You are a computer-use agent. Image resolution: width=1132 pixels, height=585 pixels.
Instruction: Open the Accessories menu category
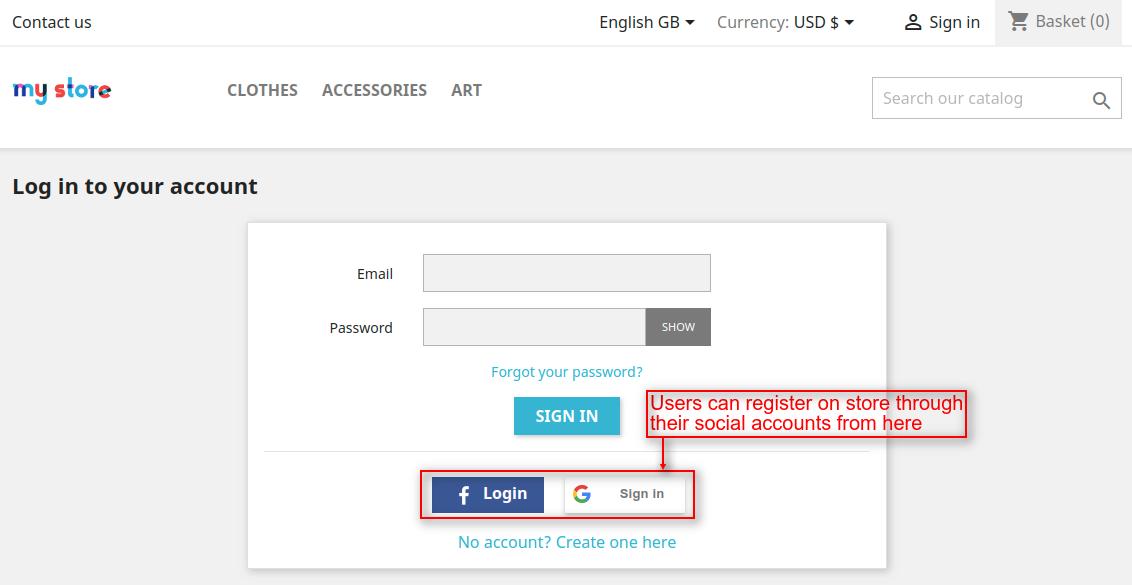coord(374,90)
